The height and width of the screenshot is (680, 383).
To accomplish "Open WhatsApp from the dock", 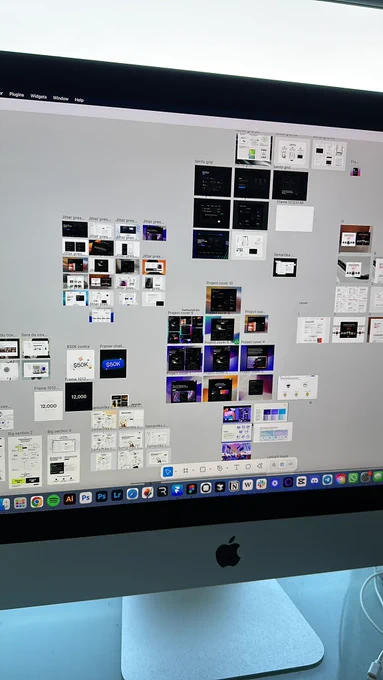I will (x=354, y=478).
